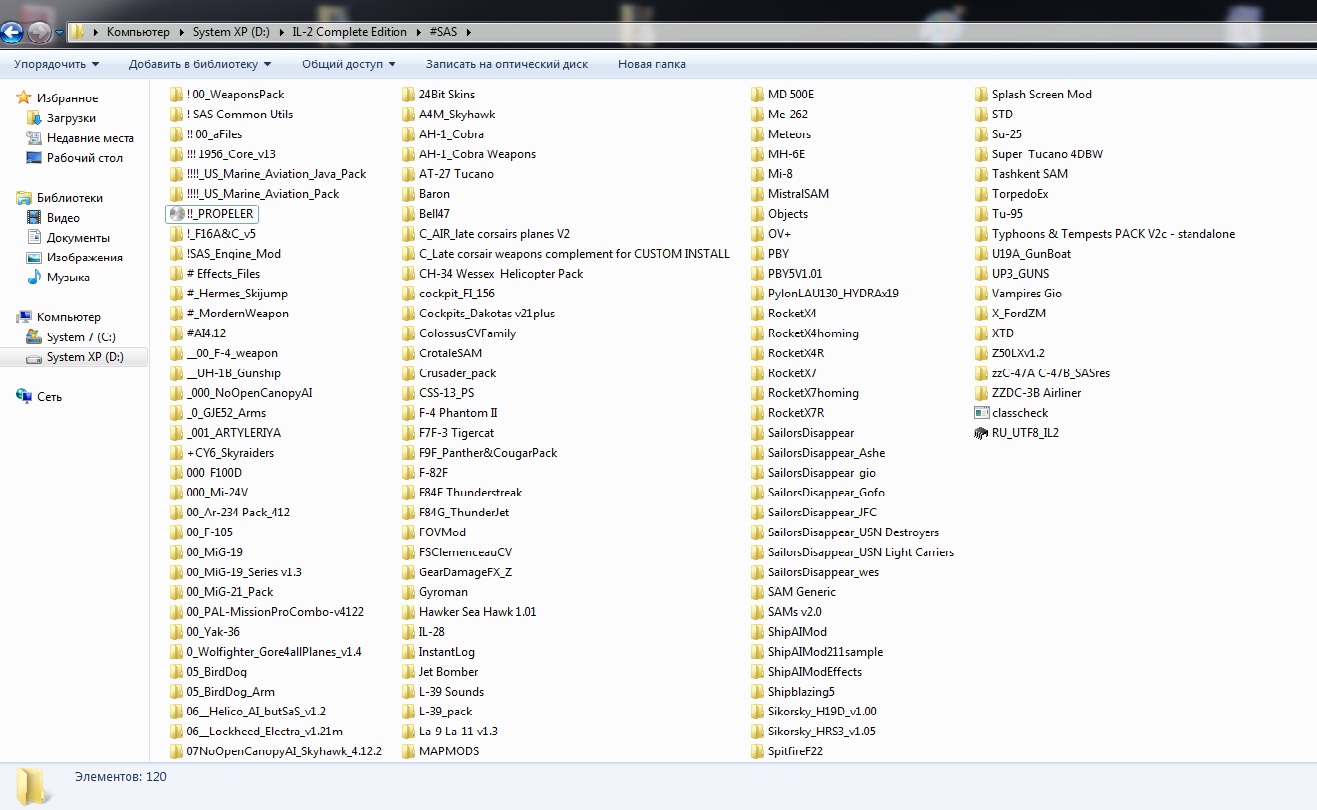Select the System XP (D:) drive icon in sidebar

35,357
